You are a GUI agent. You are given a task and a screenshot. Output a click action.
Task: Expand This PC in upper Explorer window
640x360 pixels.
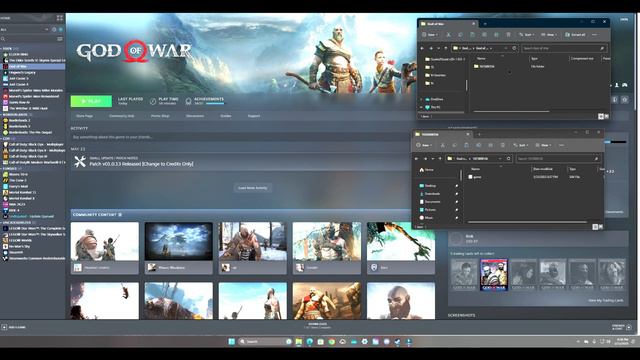(422, 107)
